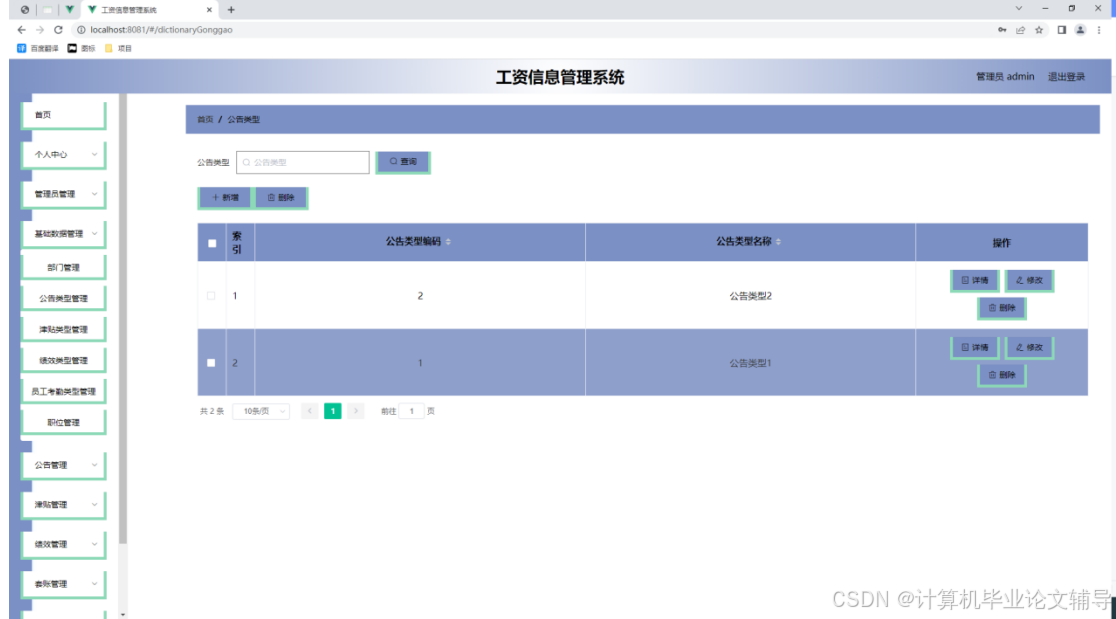Viewport: 1116px width, 619px height.
Task: Click 修改 edit icon on 公告类型1 row
Action: (x=1028, y=347)
